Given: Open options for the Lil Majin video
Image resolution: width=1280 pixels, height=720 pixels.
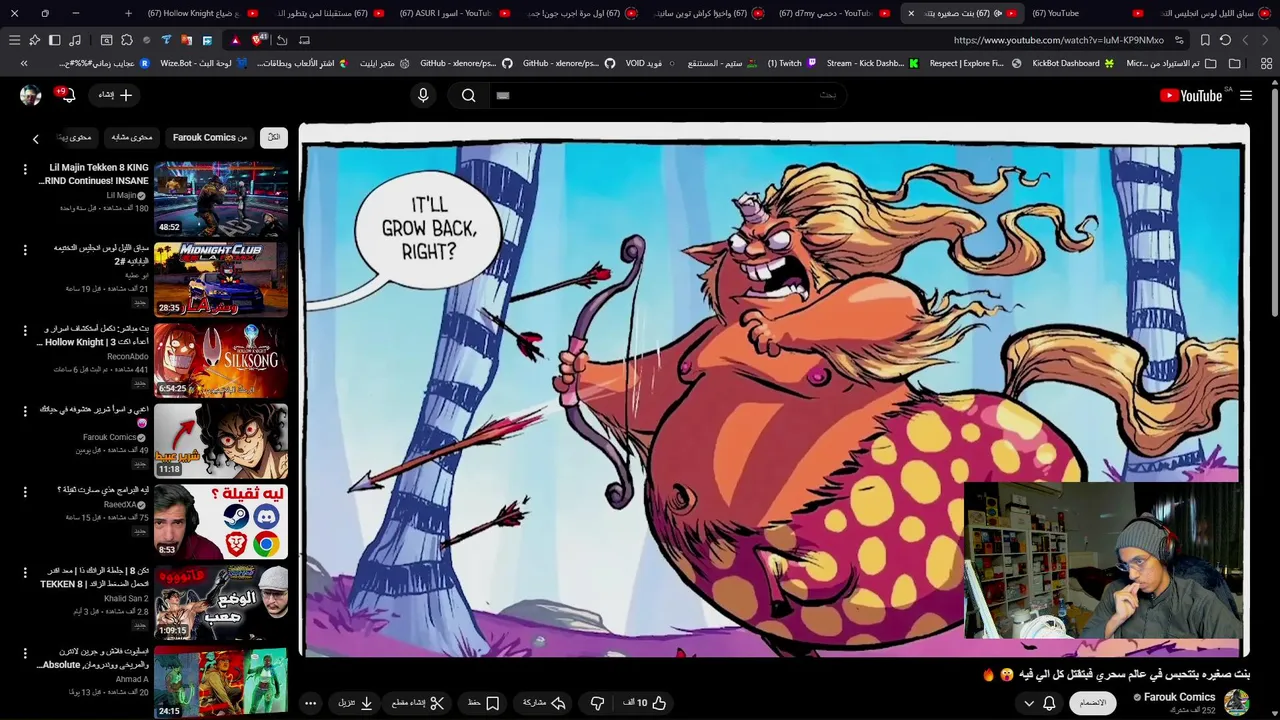Looking at the screenshot, I should click(x=25, y=169).
